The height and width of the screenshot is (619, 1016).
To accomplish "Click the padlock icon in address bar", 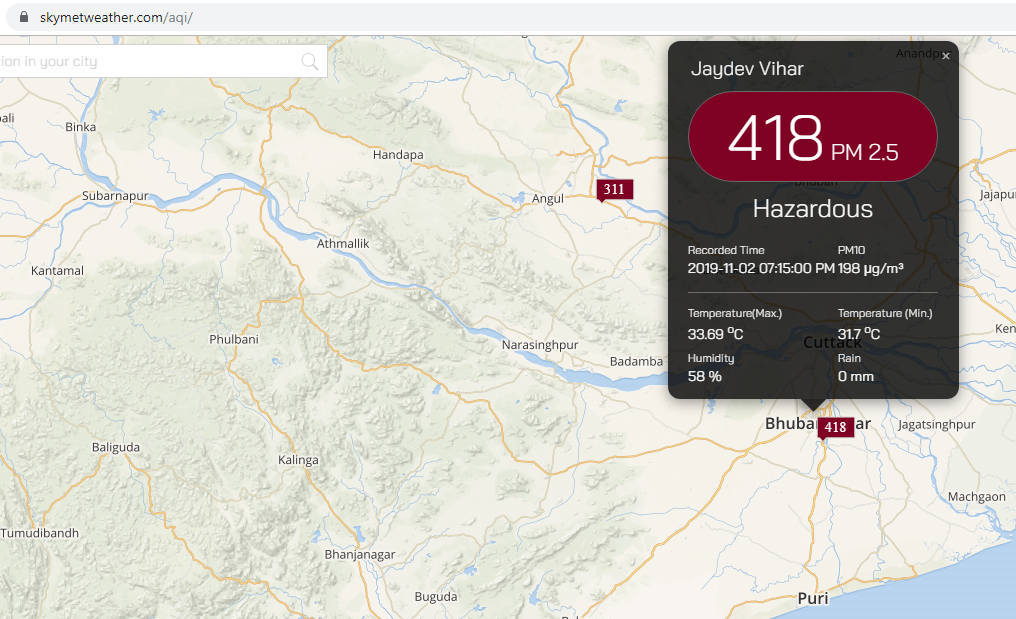I will pos(24,17).
